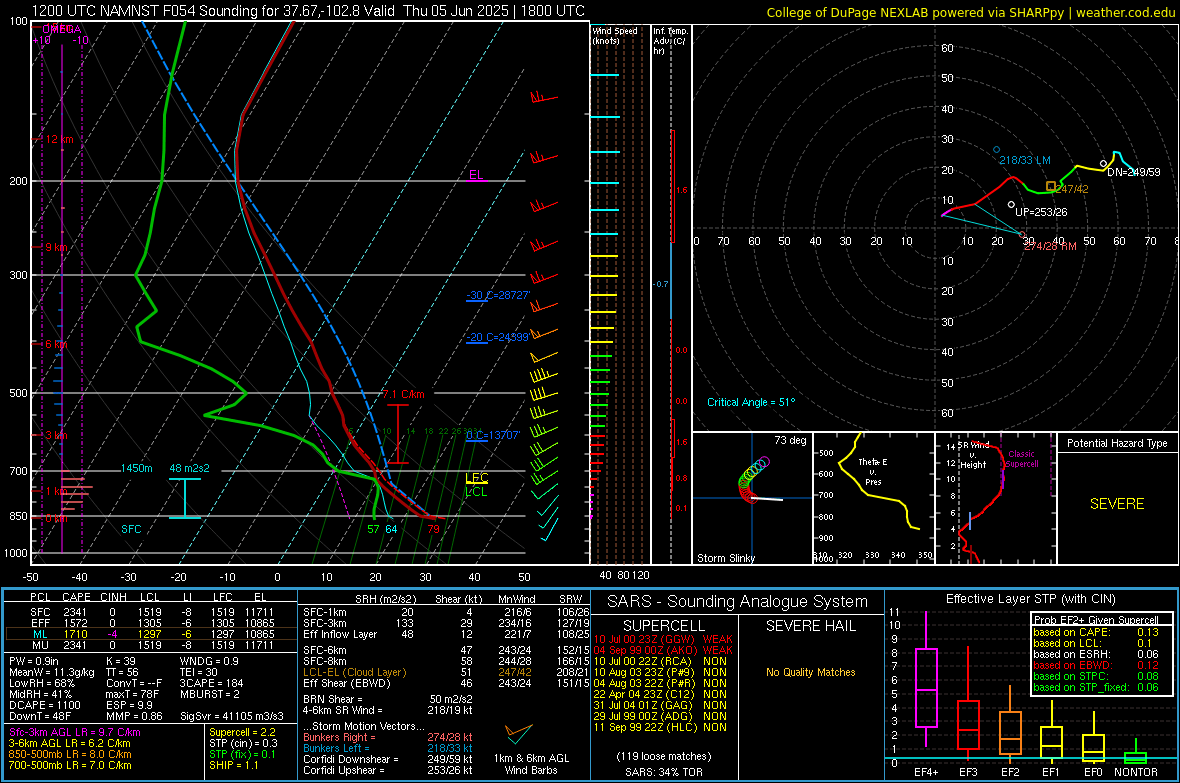Select the surface dewpoint value '57'
1180x783 pixels.
(x=373, y=529)
